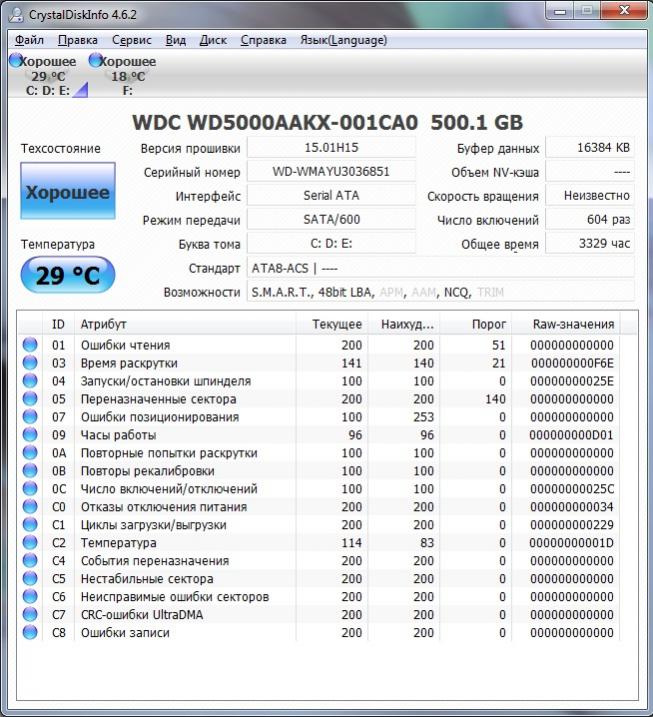
Task: Open the Правка menu
Action: tap(78, 40)
